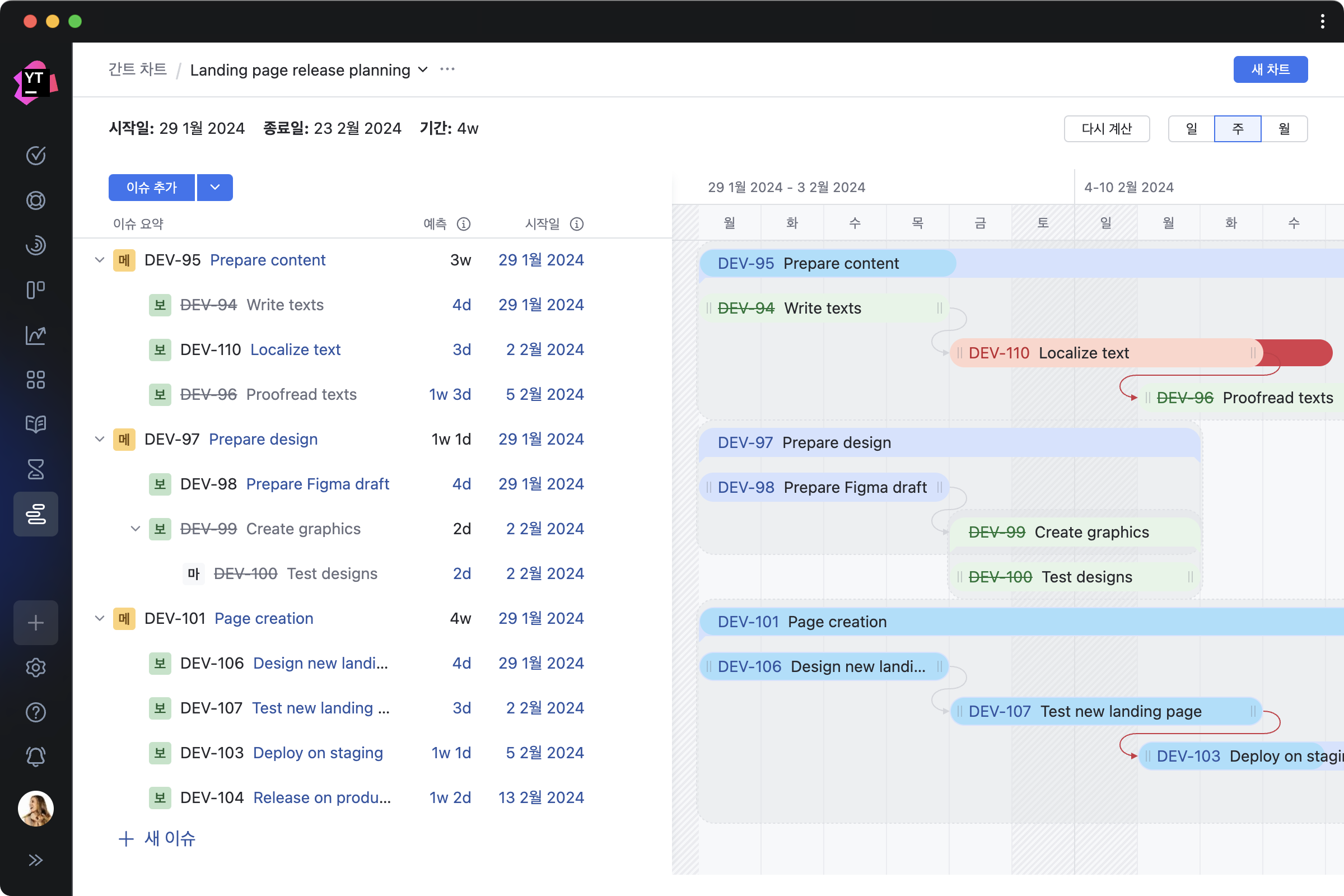Open dropdown arrow beside 이슈 추가
The width and height of the screenshot is (1344, 896).
pyautogui.click(x=215, y=188)
